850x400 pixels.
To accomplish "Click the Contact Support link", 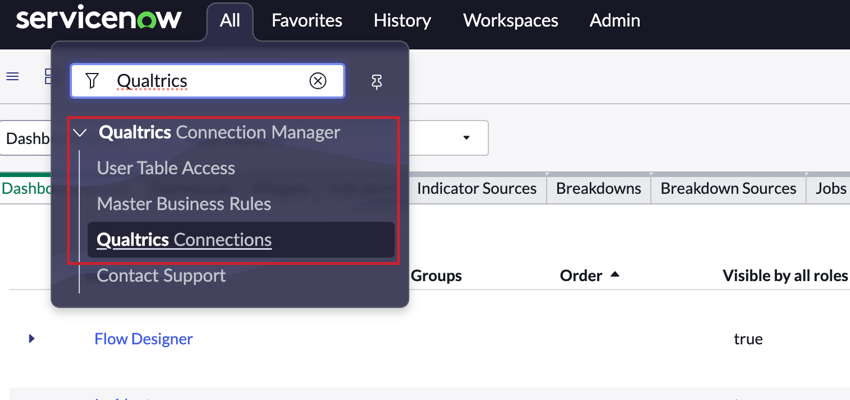I will click(x=161, y=276).
